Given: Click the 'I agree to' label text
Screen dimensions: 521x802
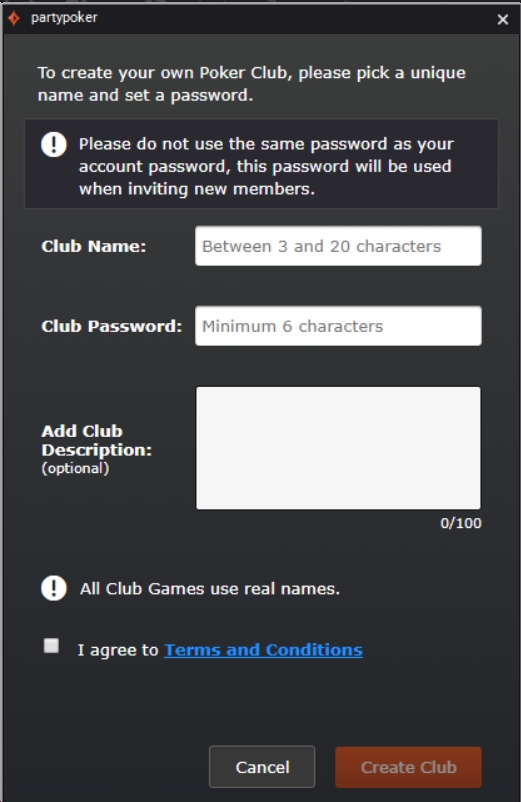Looking at the screenshot, I should (118, 650).
